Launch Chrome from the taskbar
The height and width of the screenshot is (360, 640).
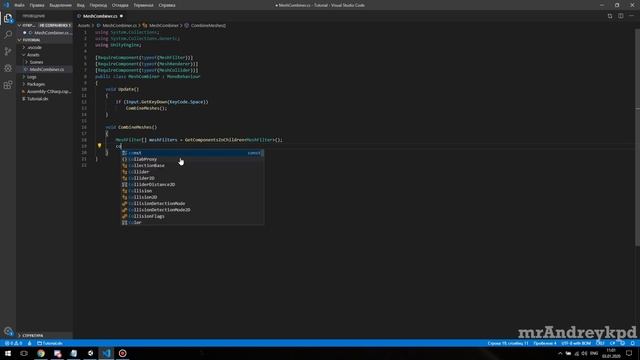click(x=41, y=353)
